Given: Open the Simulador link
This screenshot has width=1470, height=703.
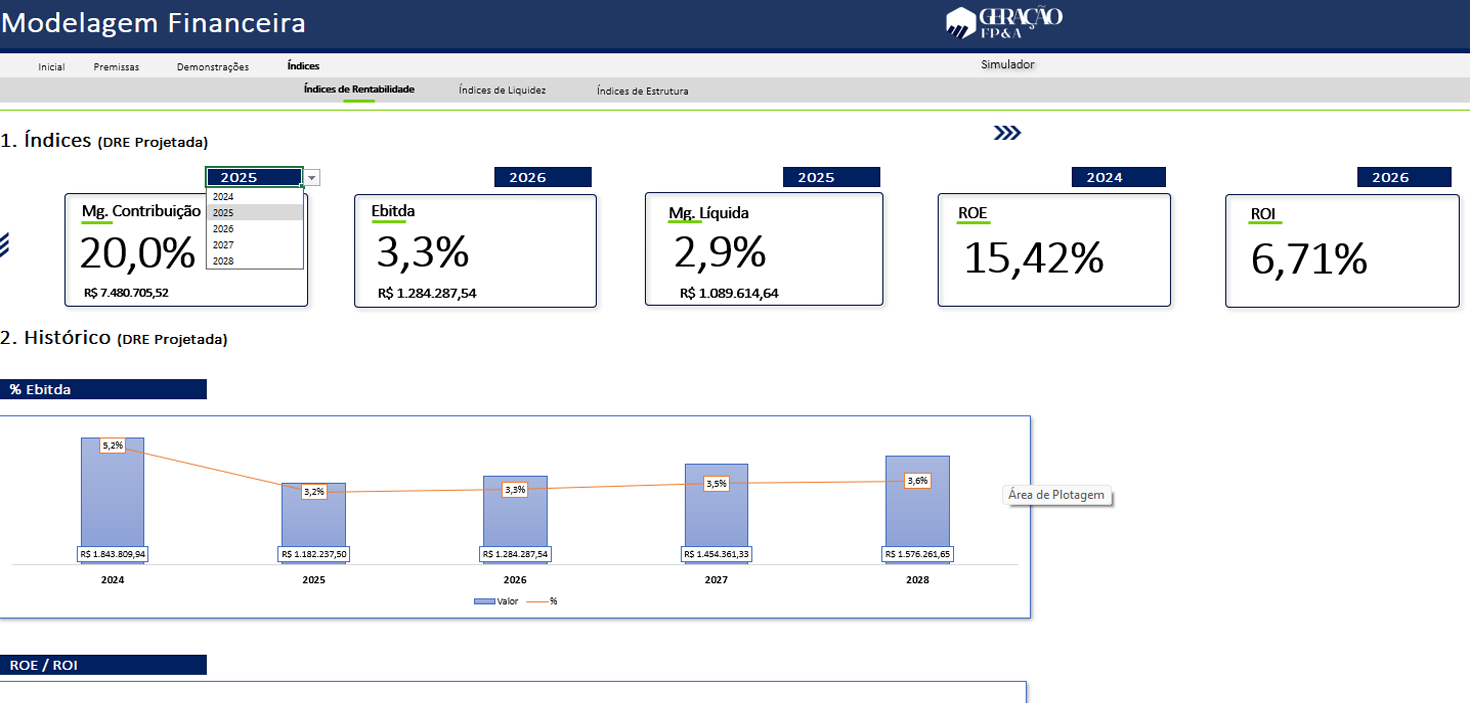Looking at the screenshot, I should pyautogui.click(x=1007, y=65).
